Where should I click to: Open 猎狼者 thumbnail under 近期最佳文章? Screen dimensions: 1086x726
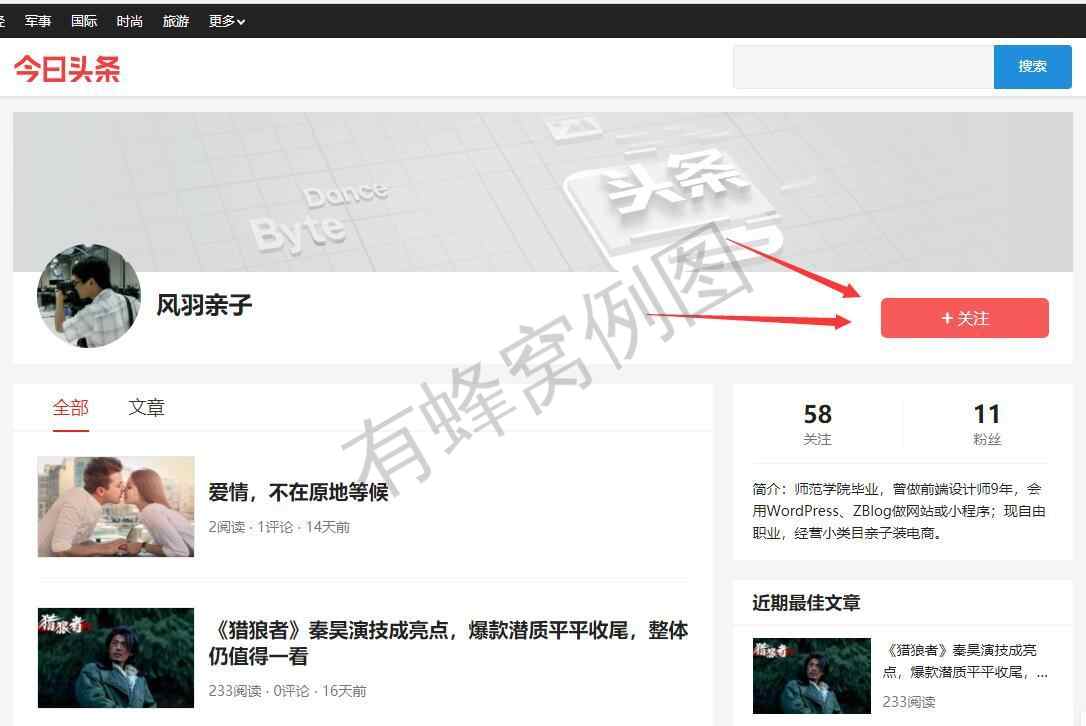point(812,675)
